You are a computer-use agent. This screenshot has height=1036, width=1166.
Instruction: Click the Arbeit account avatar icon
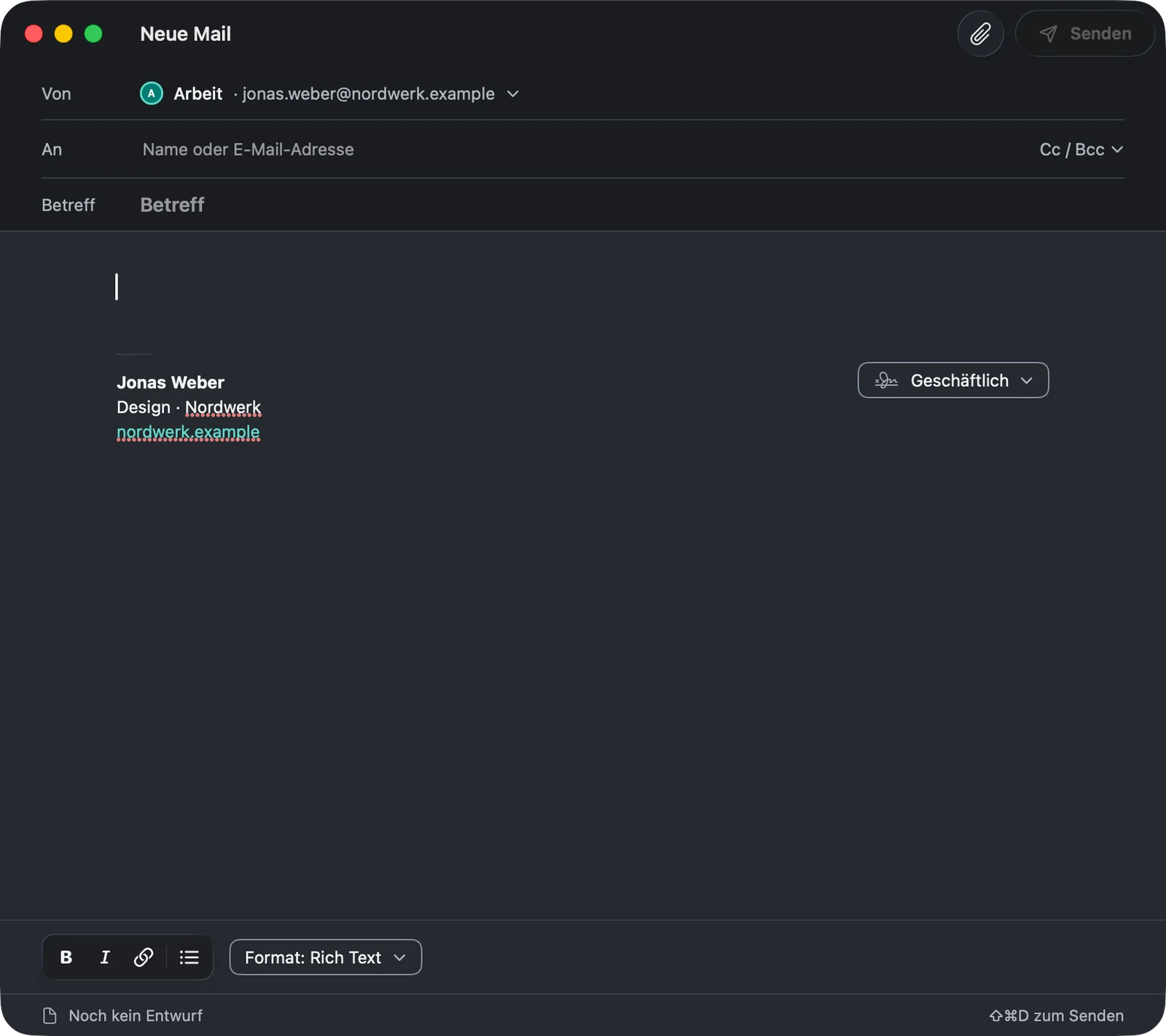[x=152, y=94]
